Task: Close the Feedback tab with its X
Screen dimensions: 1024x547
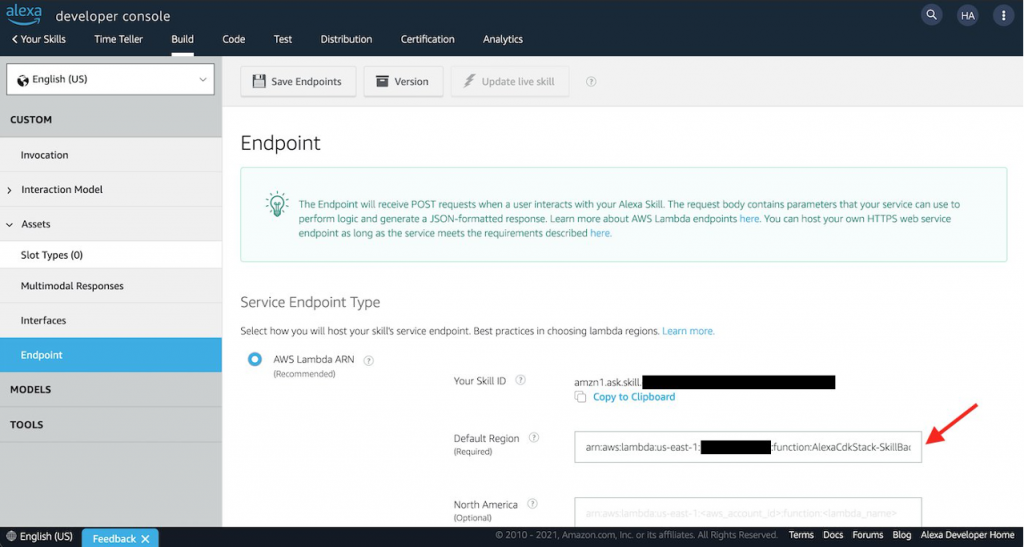Action: coord(145,539)
